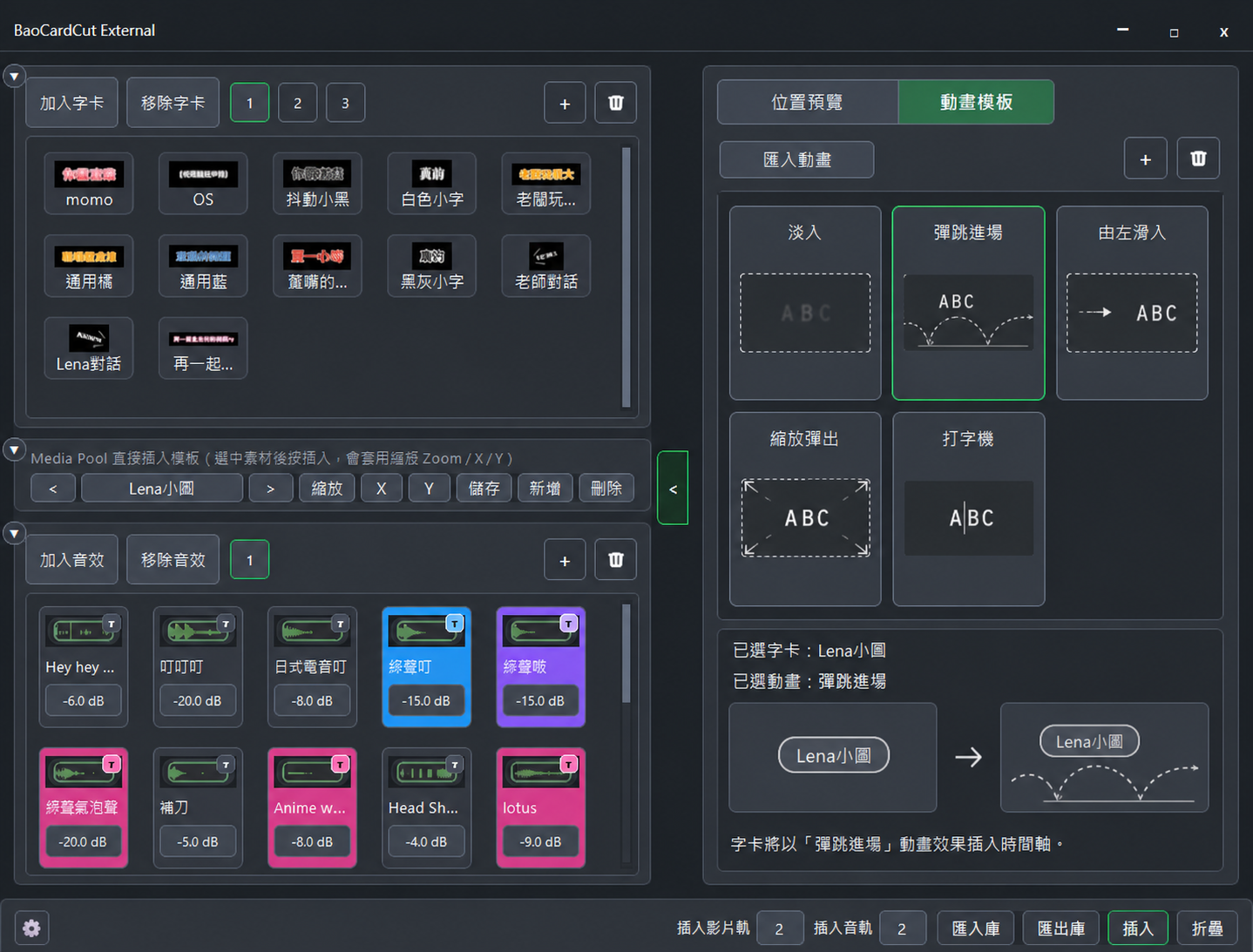The width and height of the screenshot is (1253, 952).
Task: Add new sound effect page with plus icon
Action: pos(565,559)
